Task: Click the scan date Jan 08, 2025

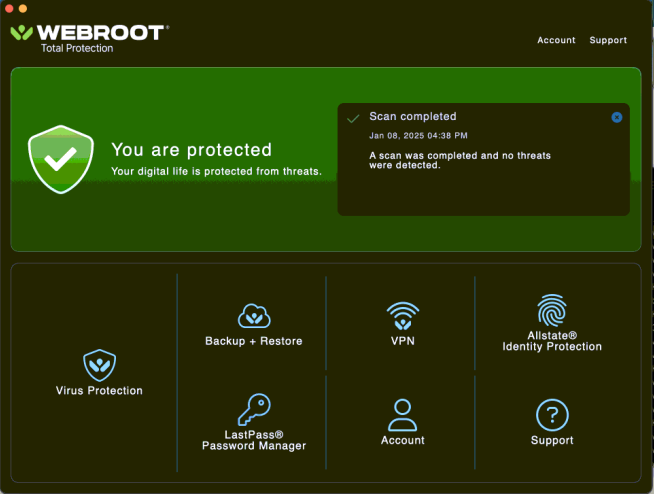Action: [x=418, y=136]
